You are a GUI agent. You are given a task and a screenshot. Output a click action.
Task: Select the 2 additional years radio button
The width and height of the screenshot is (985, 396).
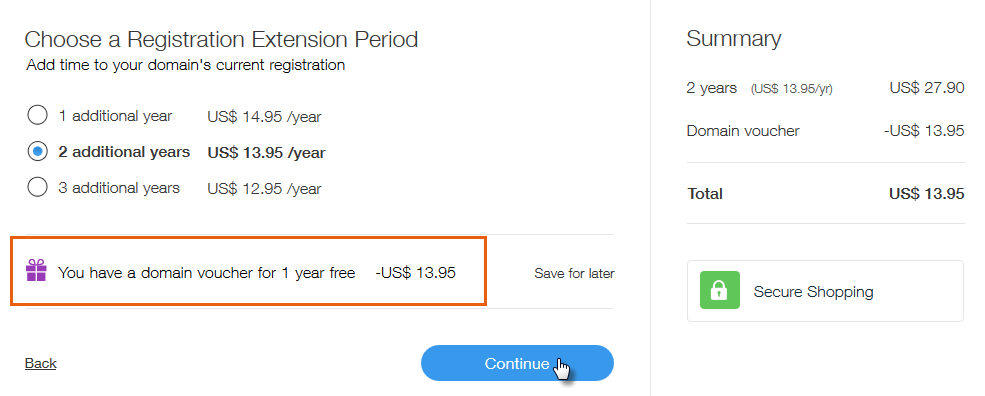(x=38, y=151)
